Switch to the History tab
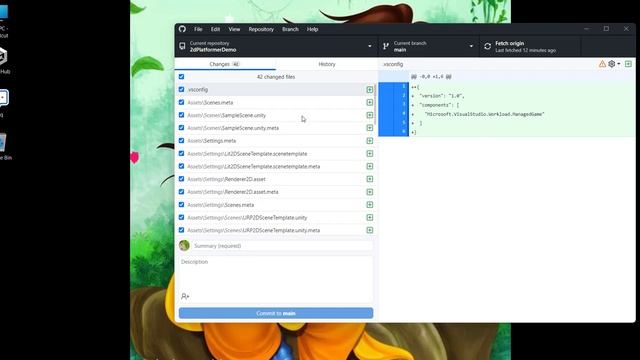The height and width of the screenshot is (360, 640). [x=327, y=64]
